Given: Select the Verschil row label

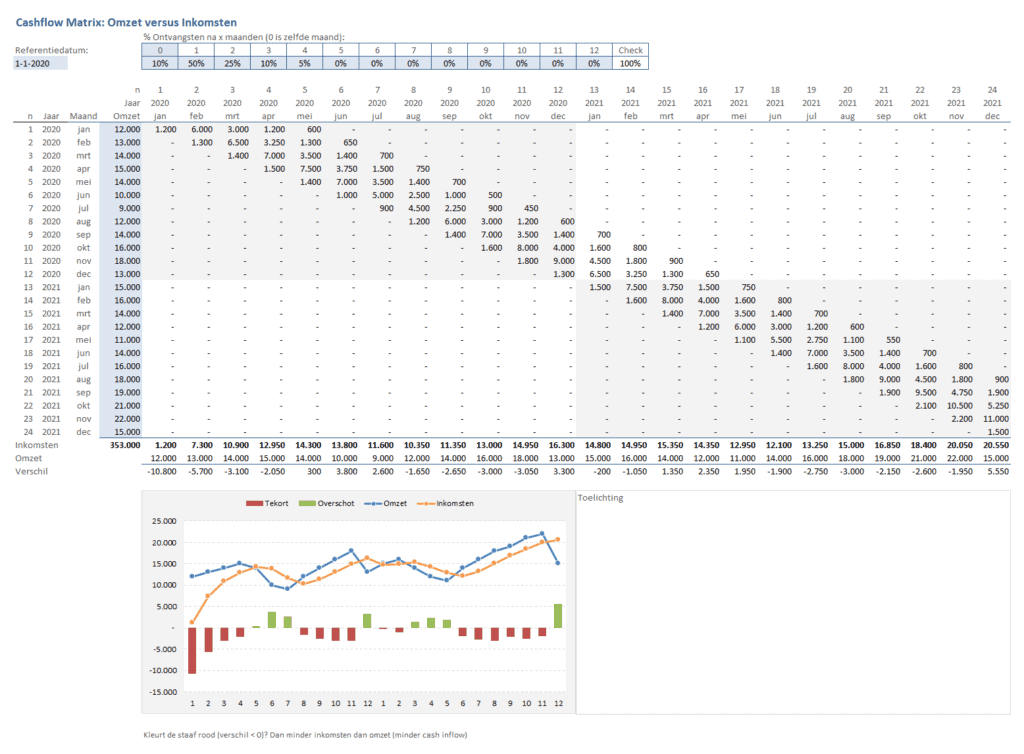Looking at the screenshot, I should [x=33, y=471].
